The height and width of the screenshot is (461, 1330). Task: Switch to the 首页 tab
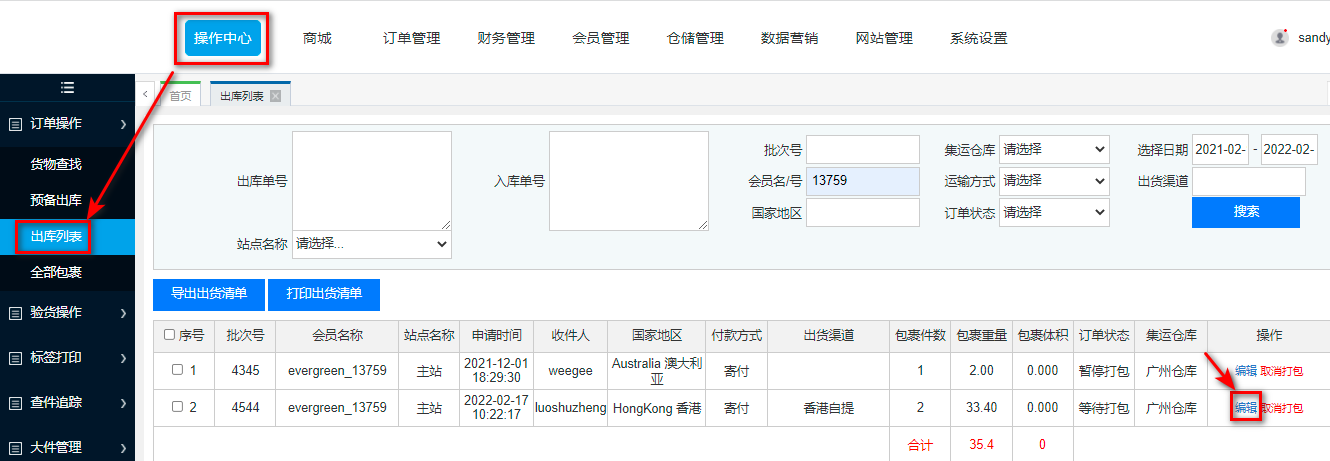pos(180,95)
